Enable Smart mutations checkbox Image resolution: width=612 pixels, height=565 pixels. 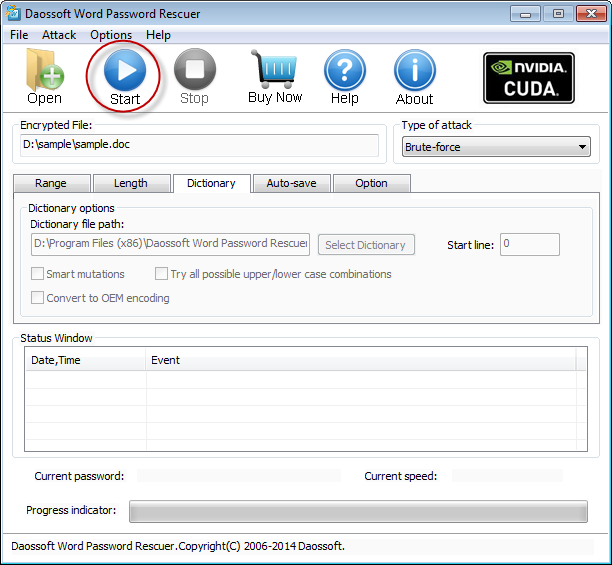(37, 274)
